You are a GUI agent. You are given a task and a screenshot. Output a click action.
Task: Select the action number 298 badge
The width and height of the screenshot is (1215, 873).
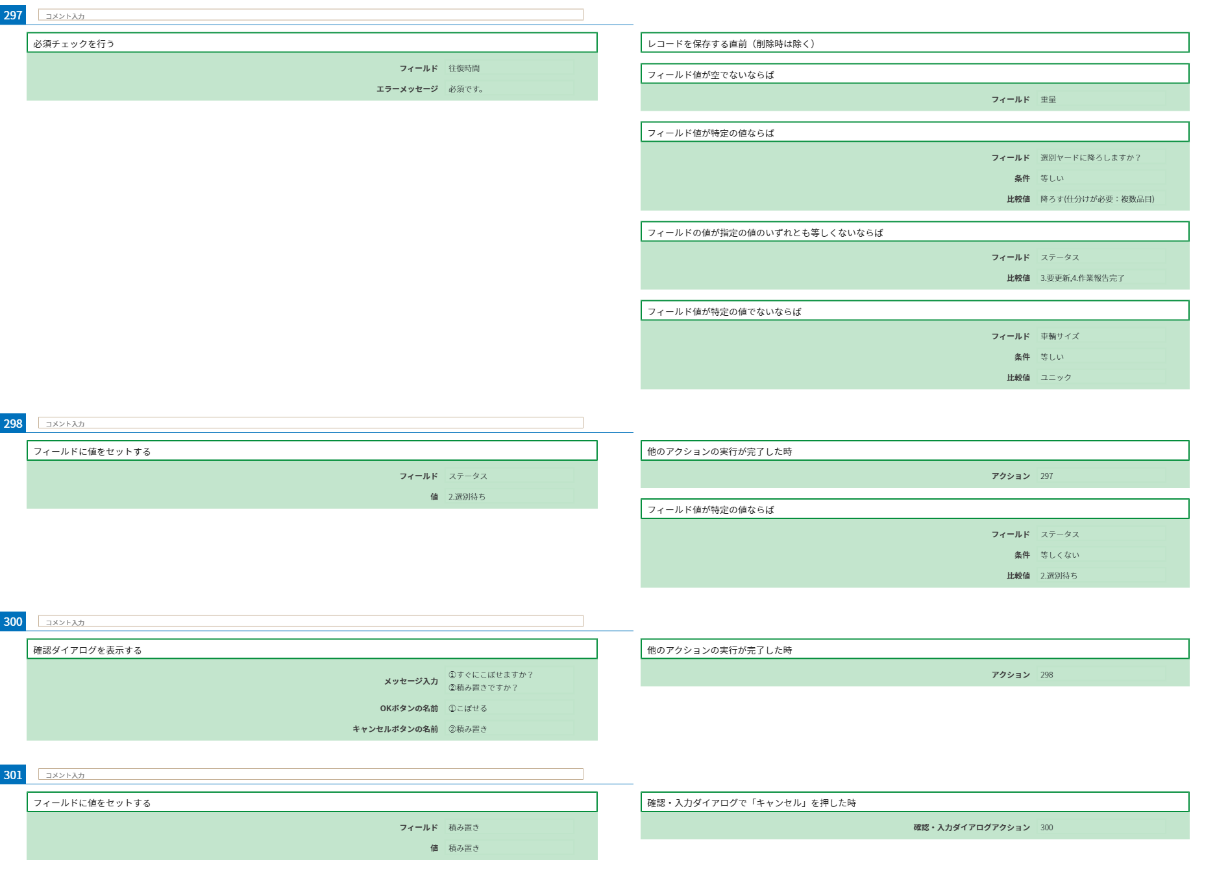click(13, 423)
